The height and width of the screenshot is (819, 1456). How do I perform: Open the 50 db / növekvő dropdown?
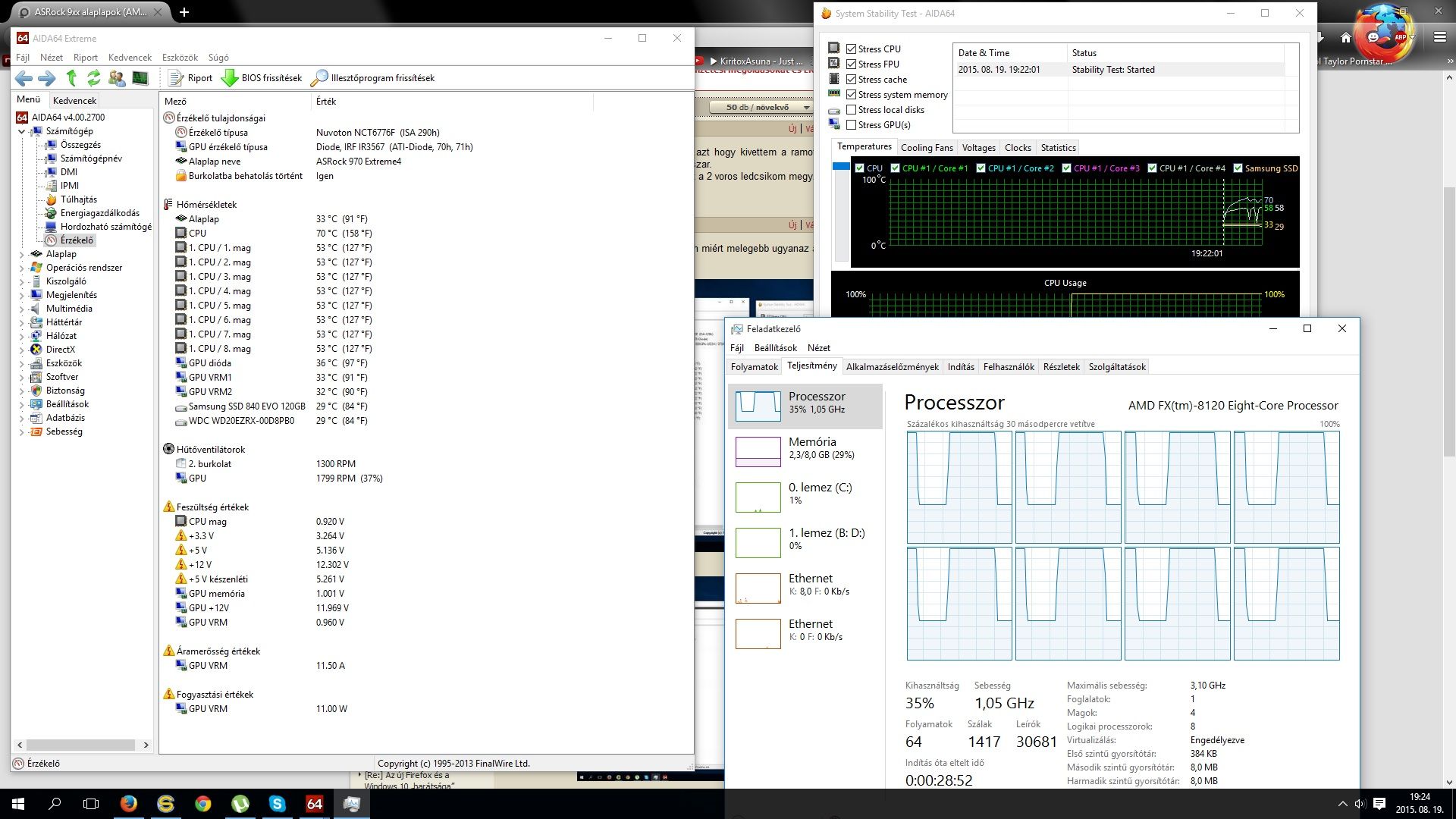coord(761,108)
